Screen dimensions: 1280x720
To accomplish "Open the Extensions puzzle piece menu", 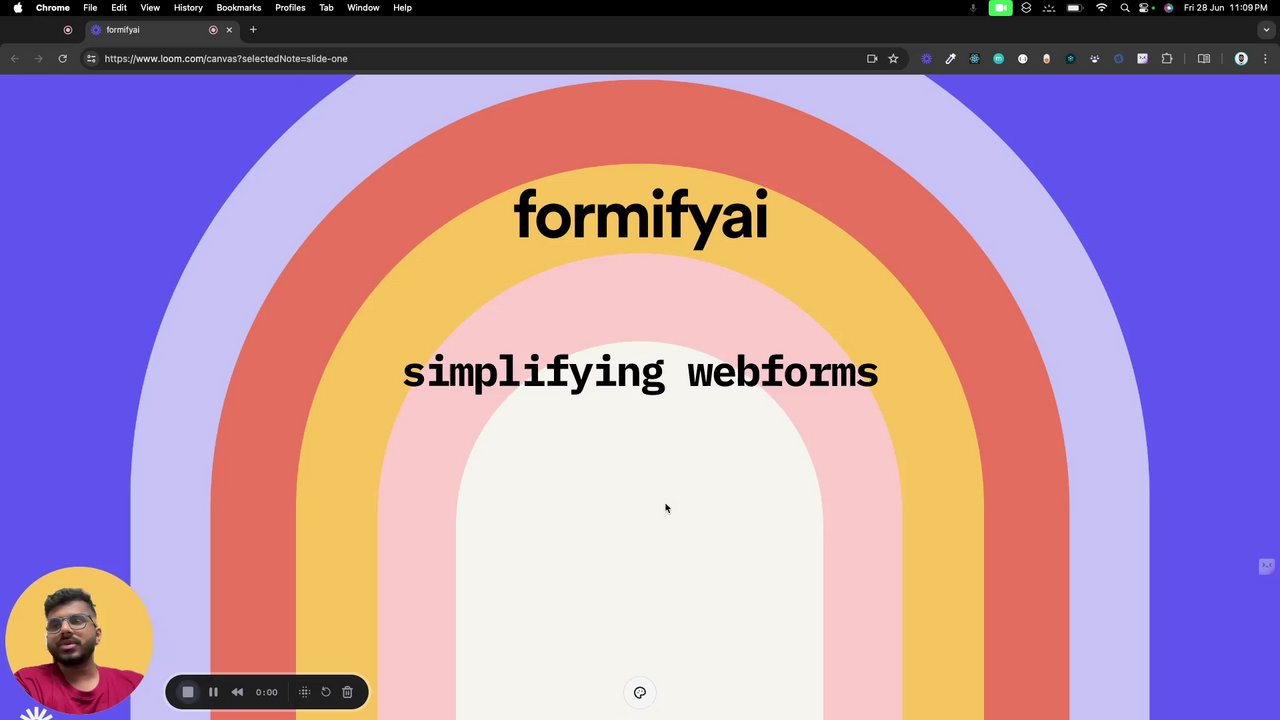I will click(1166, 59).
